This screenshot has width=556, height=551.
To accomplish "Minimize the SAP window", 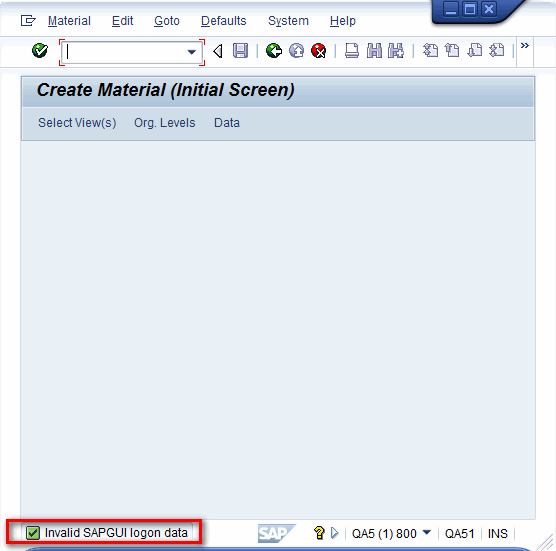I will click(450, 9).
